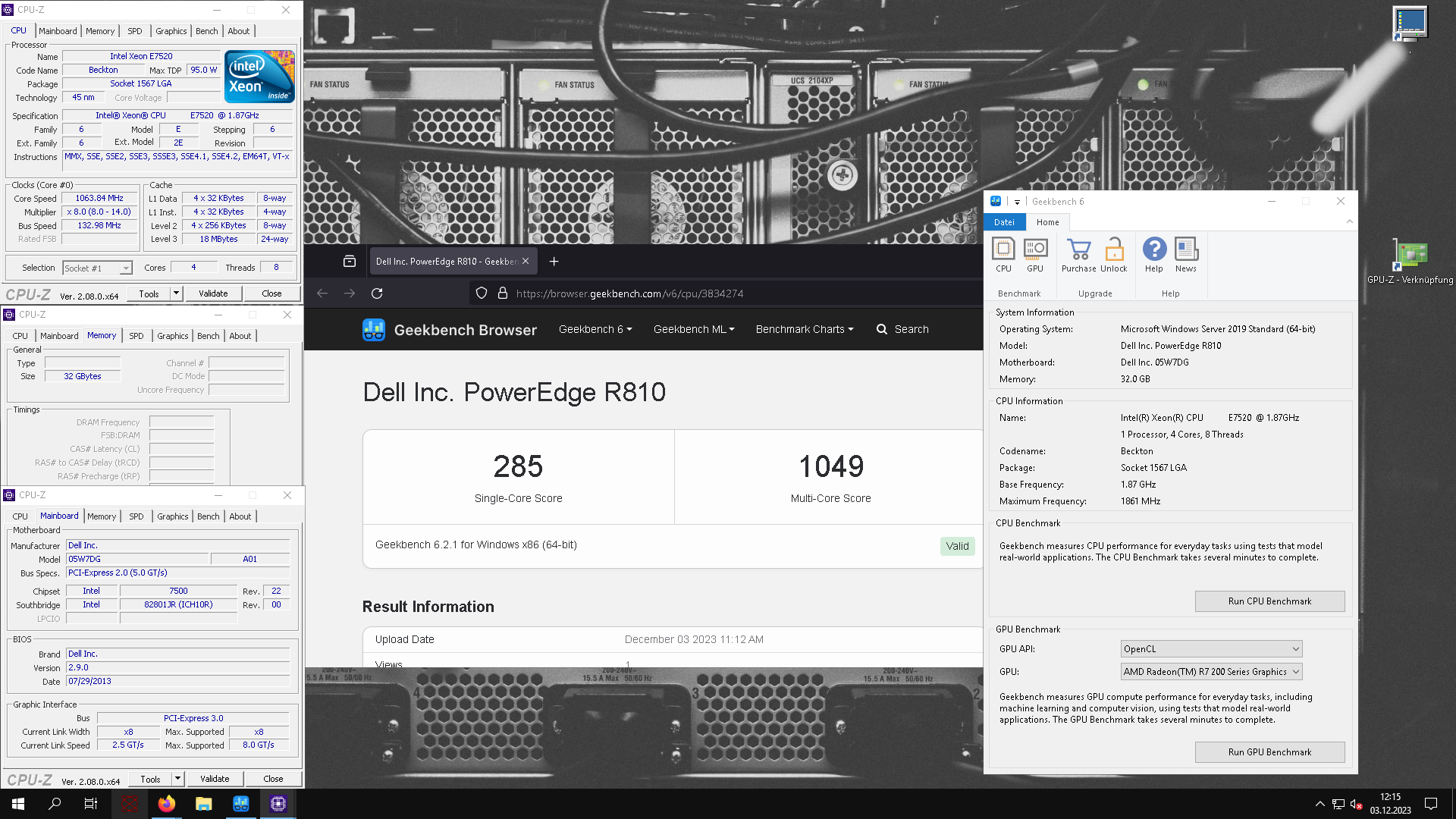This screenshot has height=819, width=1456.
Task: Click the Valid badge on result page
Action: coord(957,546)
